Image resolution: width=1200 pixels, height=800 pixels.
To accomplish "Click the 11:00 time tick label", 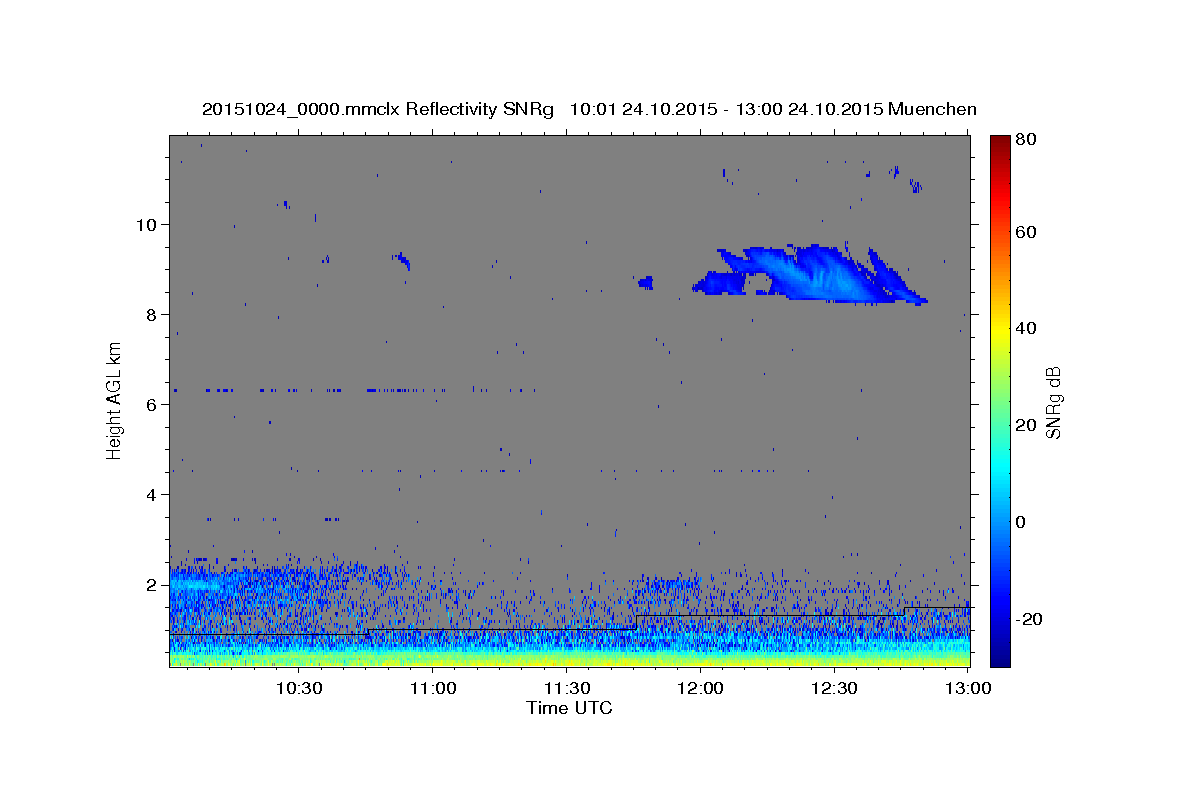I will tap(433, 688).
